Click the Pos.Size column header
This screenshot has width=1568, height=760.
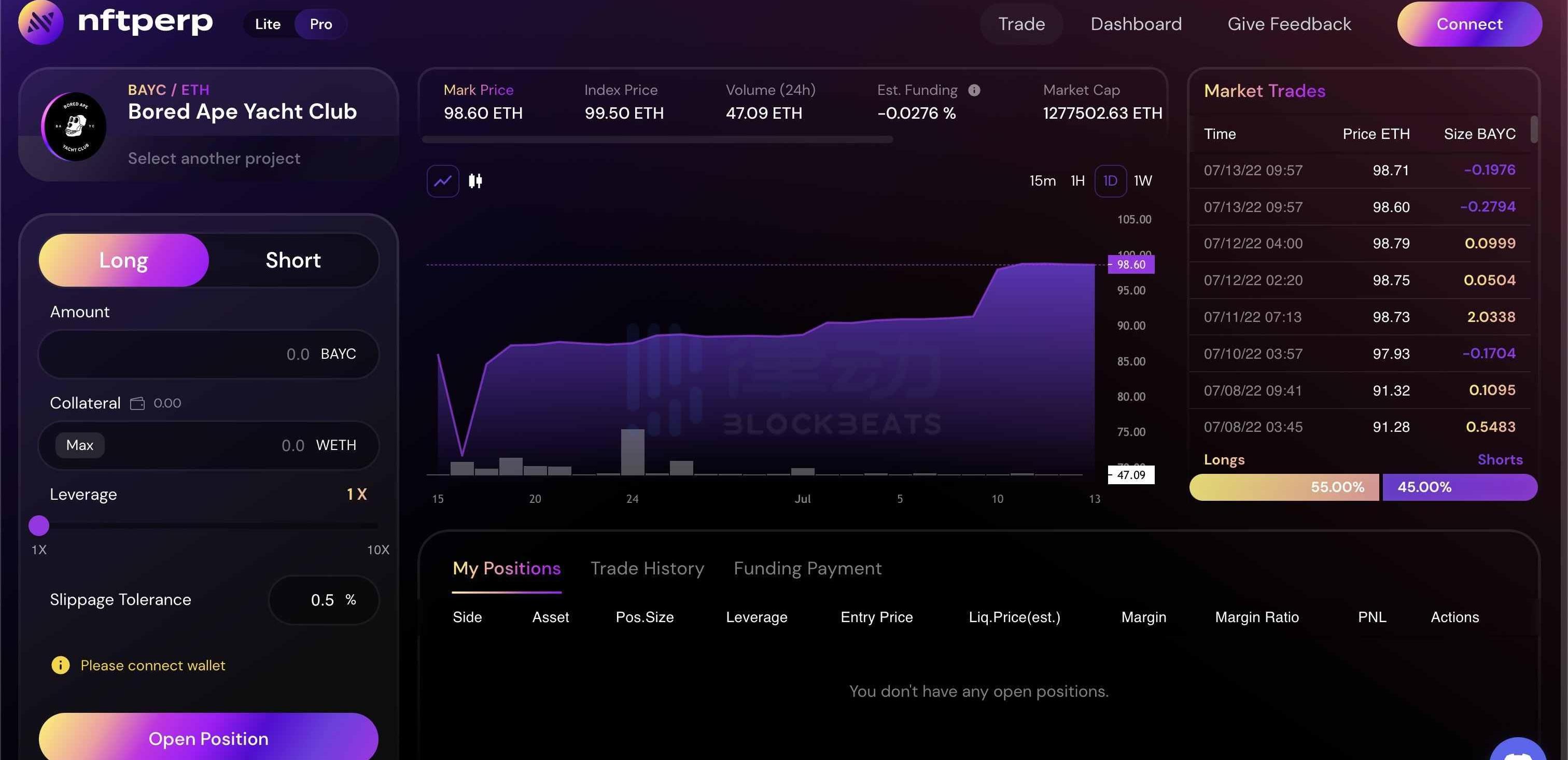pos(645,617)
